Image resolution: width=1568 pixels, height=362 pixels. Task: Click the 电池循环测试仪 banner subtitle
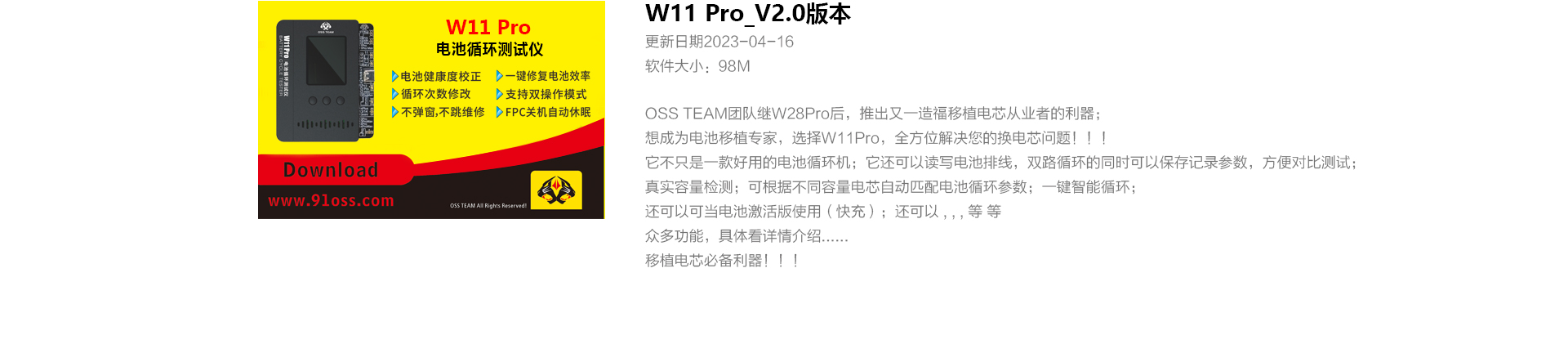coord(489,49)
